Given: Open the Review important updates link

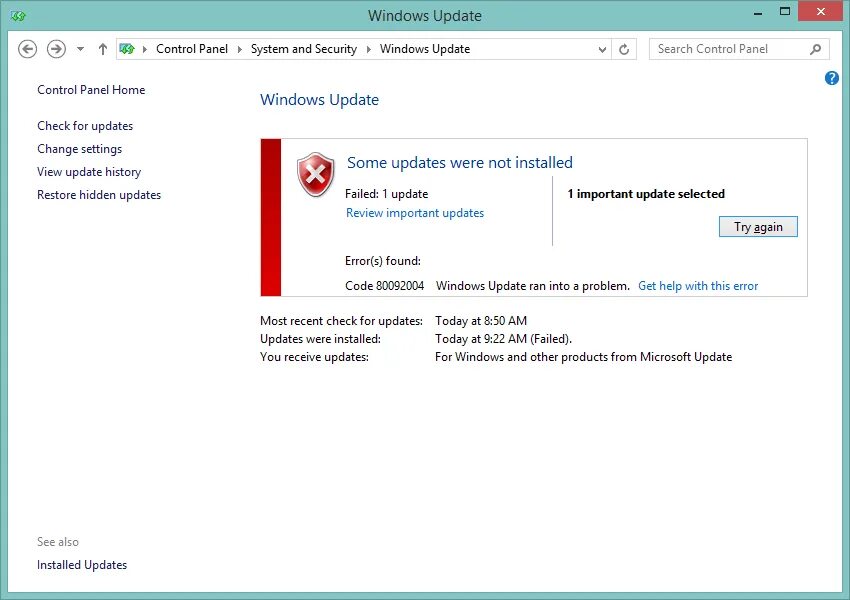Looking at the screenshot, I should [x=415, y=213].
